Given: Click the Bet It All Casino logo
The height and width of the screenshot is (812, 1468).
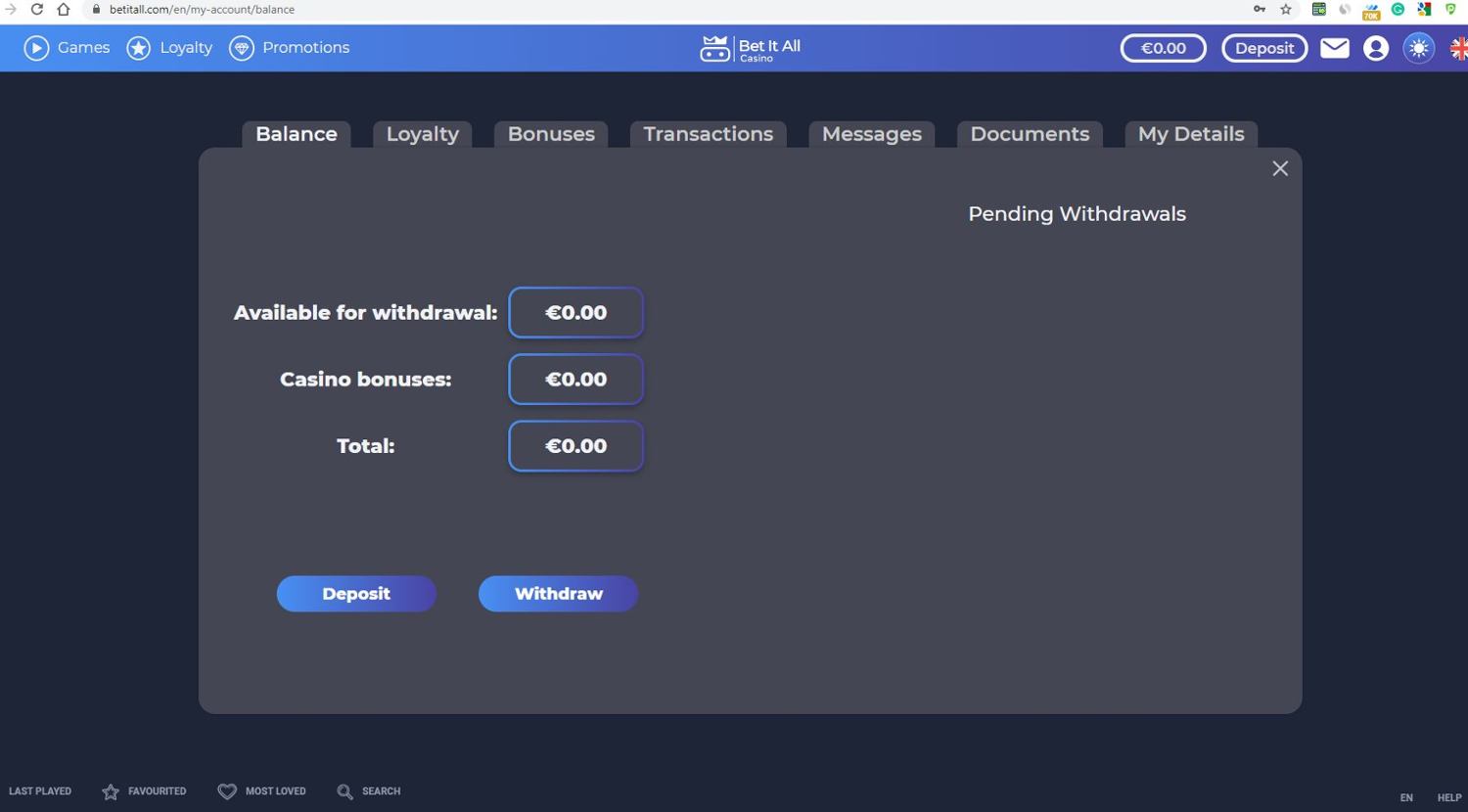Looking at the screenshot, I should point(751,48).
